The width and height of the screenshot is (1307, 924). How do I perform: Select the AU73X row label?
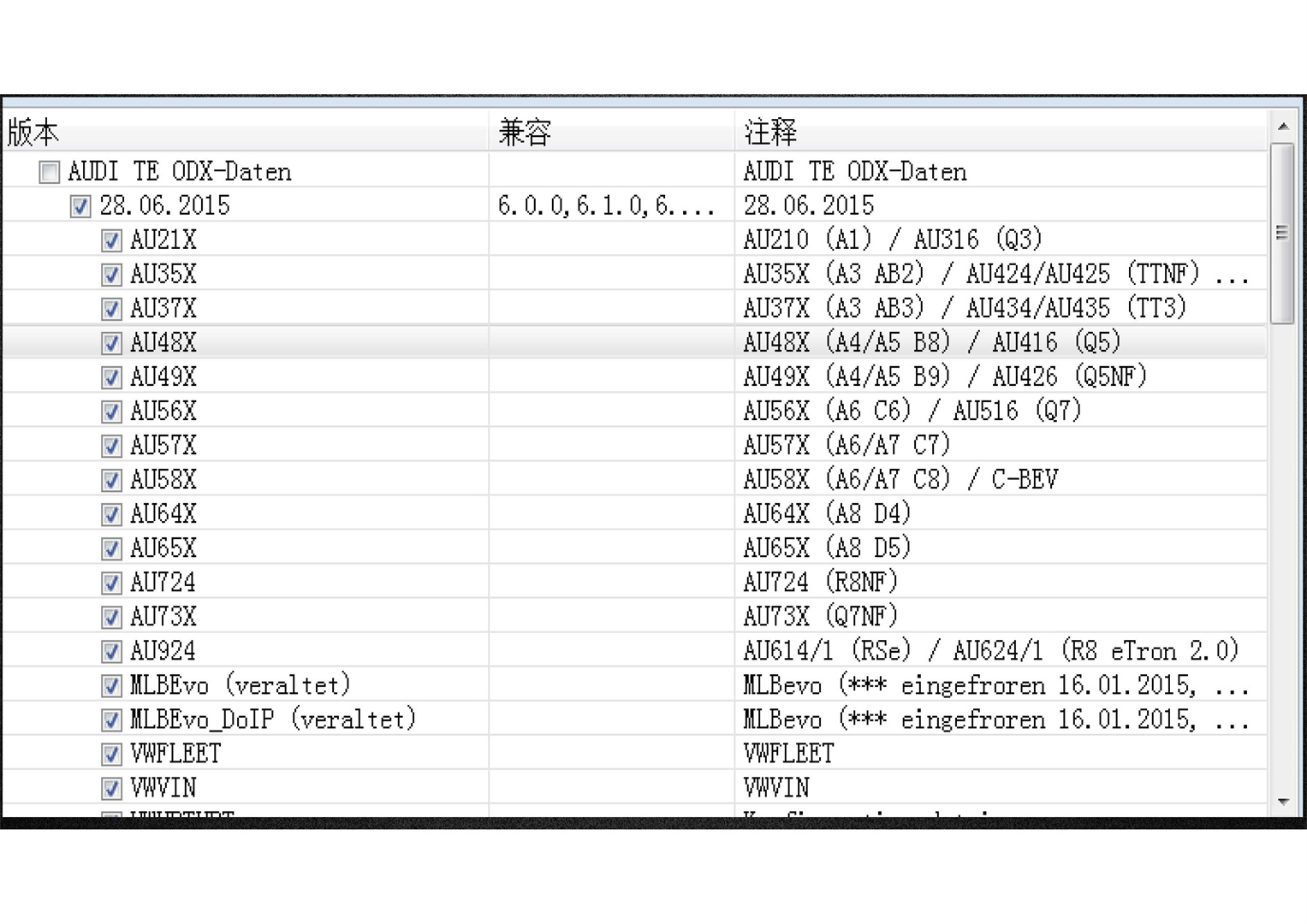pyautogui.click(x=163, y=617)
